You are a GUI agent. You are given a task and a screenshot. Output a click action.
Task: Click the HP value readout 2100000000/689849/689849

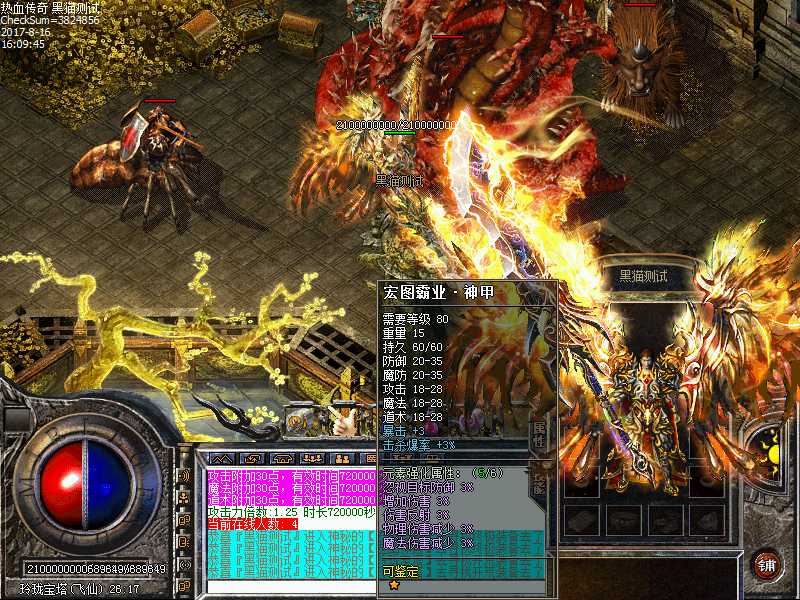click(x=96, y=569)
